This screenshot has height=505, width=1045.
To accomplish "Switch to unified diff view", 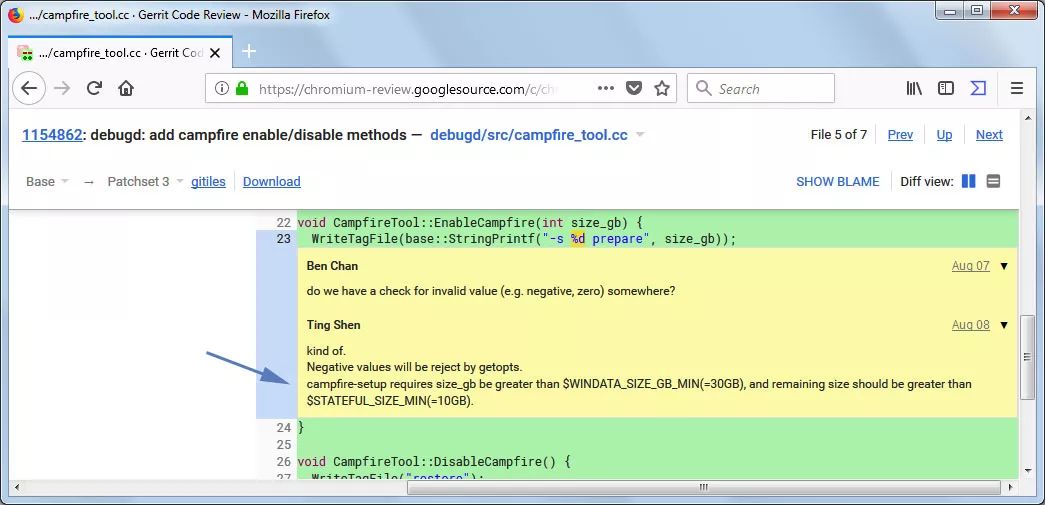I will [993, 181].
